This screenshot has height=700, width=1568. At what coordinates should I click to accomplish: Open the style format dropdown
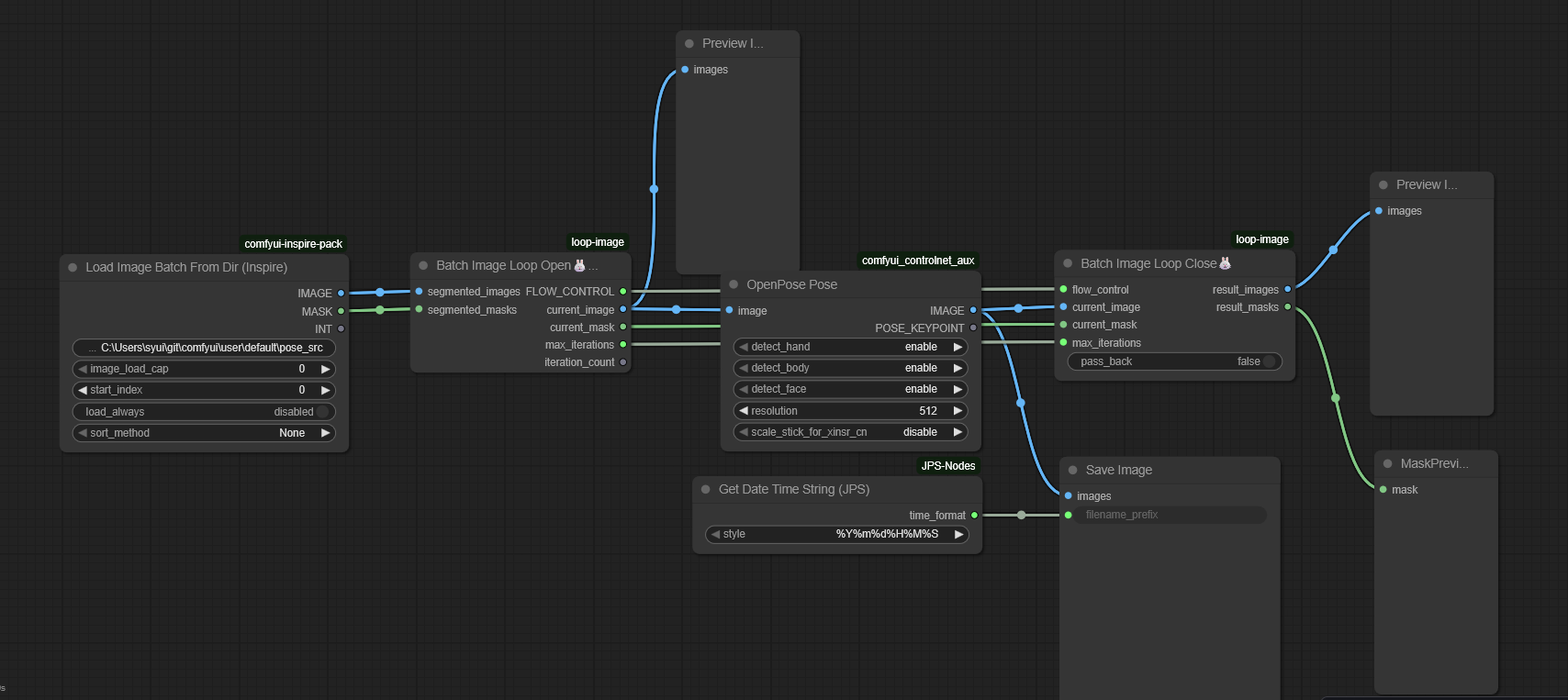pyautogui.click(x=837, y=534)
